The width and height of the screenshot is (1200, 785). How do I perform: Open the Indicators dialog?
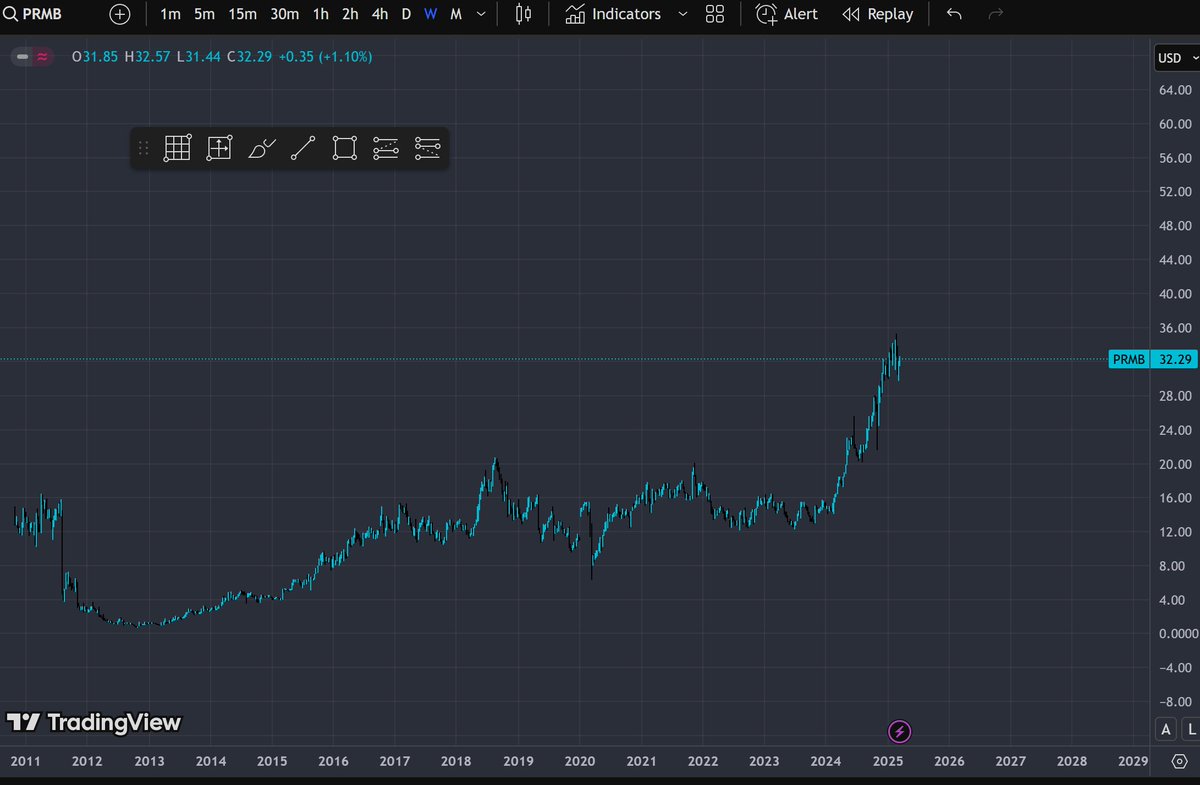point(613,14)
